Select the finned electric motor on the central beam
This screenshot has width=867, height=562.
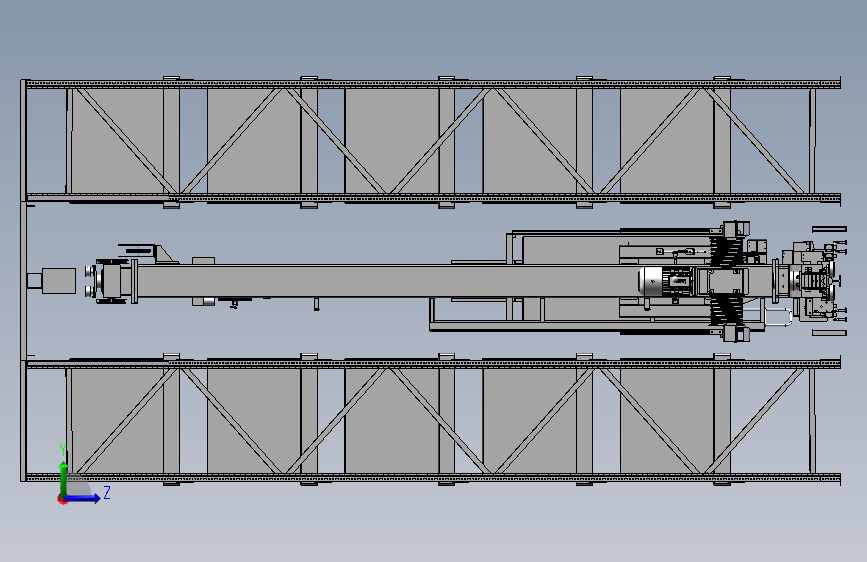coord(664,281)
